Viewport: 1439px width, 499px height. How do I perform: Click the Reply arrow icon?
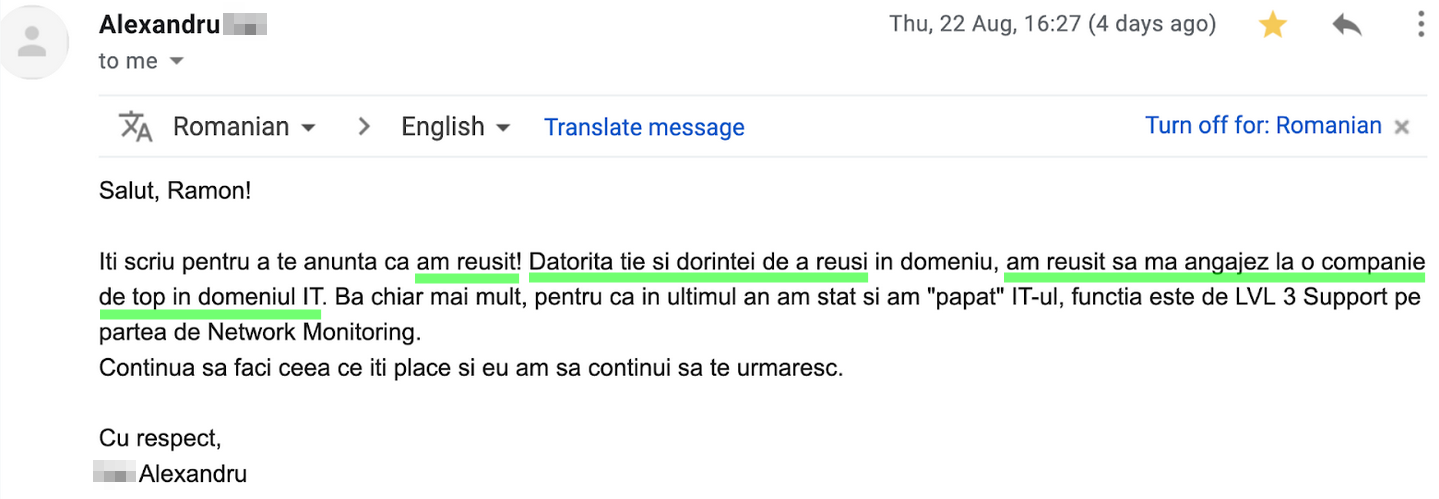(1347, 26)
